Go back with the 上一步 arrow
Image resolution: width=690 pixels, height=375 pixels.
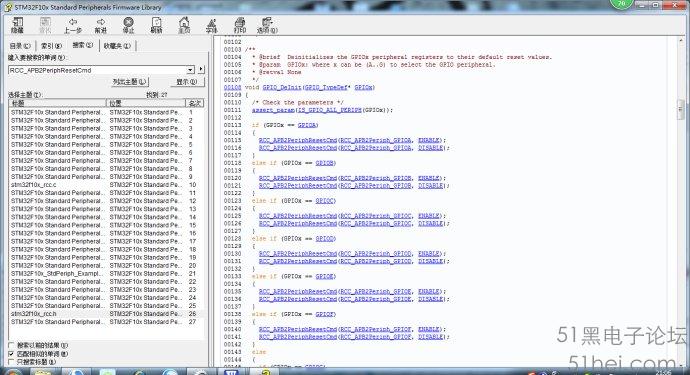(73, 25)
